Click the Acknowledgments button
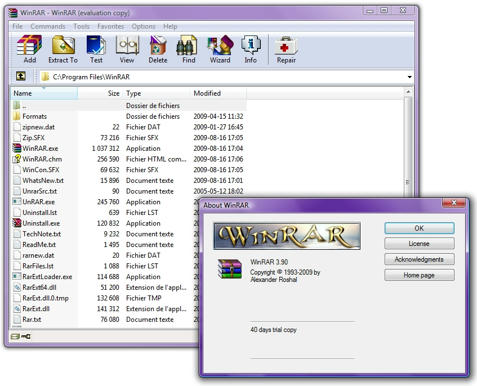477x386 pixels. tap(419, 259)
